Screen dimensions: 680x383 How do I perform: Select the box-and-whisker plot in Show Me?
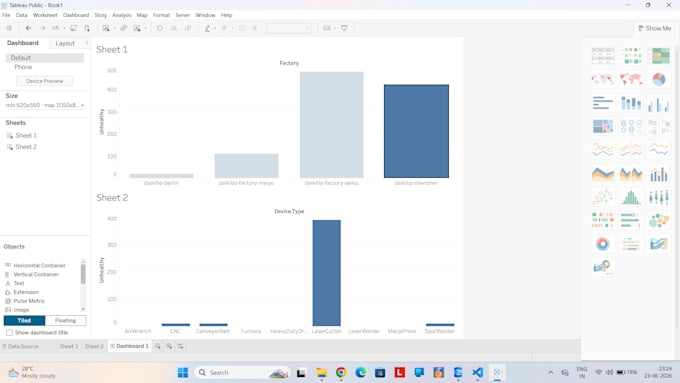(659, 197)
